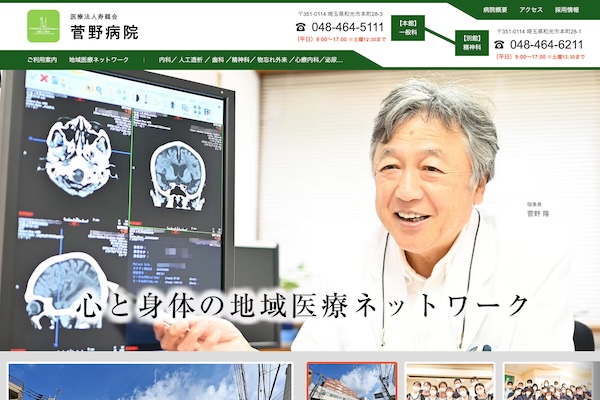Select the red-bordered building thumbnail
The height and width of the screenshot is (400, 600).
coord(352,381)
